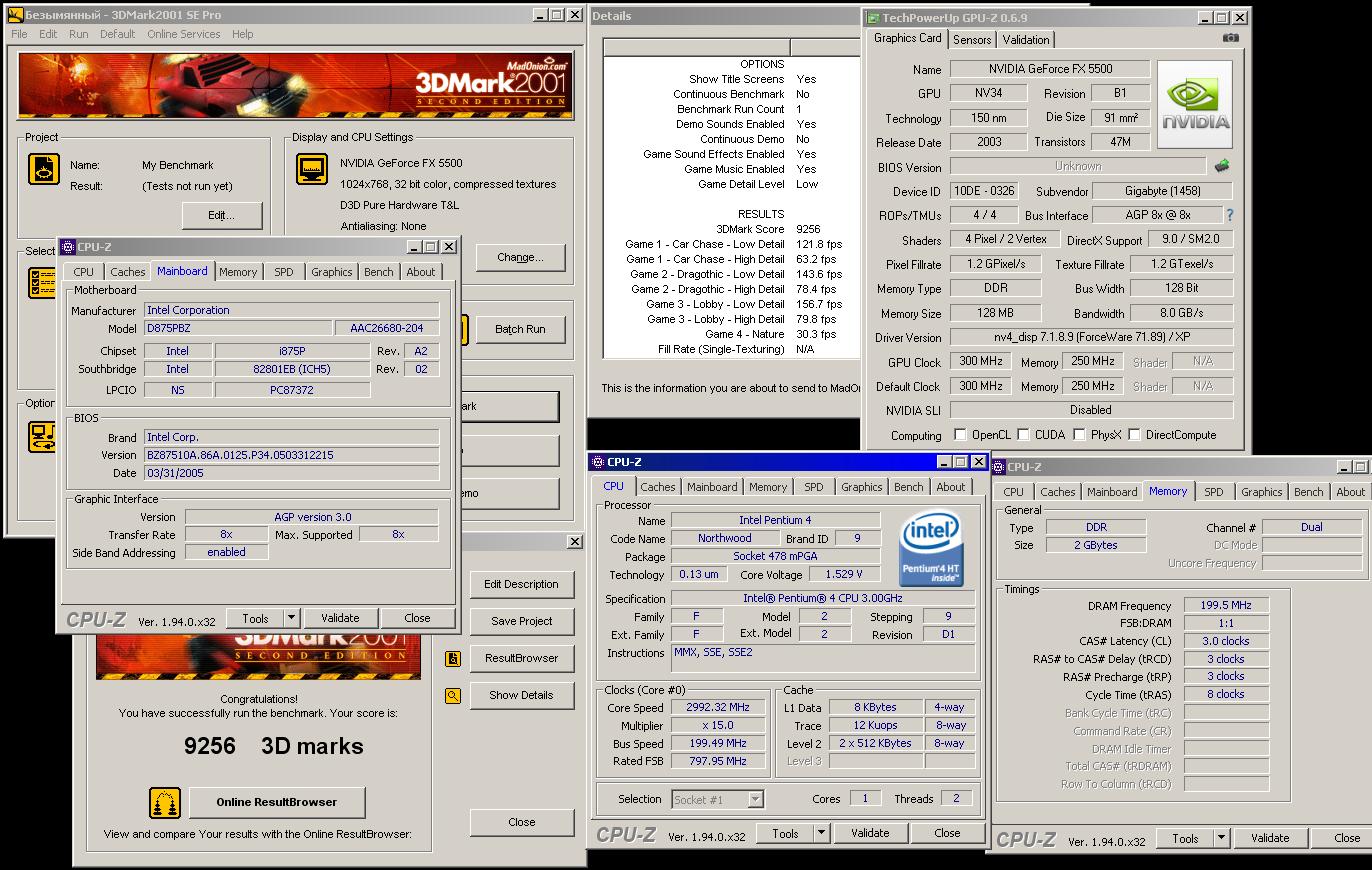Click the Show Details magnifier icon
This screenshot has width=1372, height=870.
453,695
